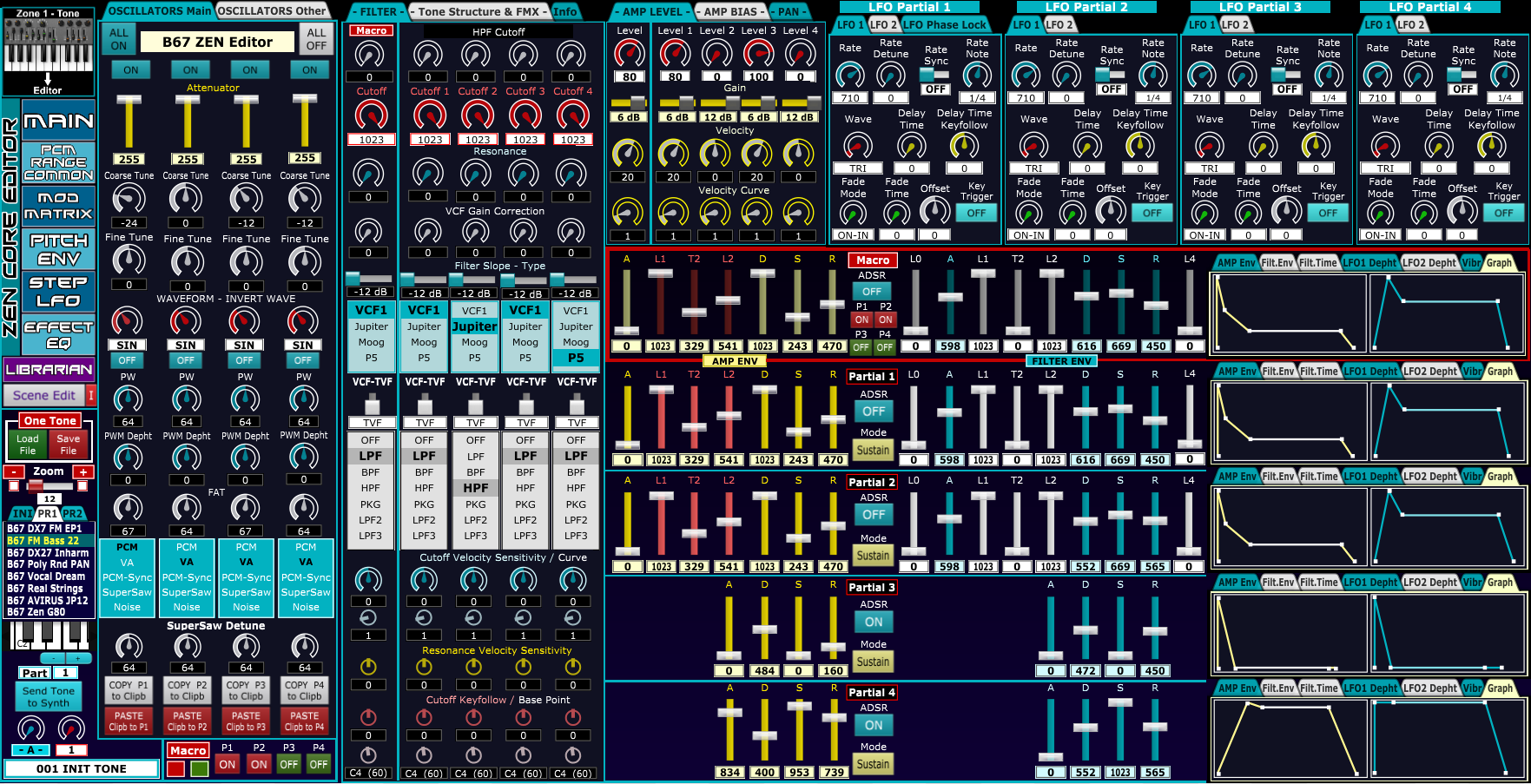Image resolution: width=1531 pixels, height=784 pixels.
Task: Switch to the PAN tab
Action: point(789,11)
